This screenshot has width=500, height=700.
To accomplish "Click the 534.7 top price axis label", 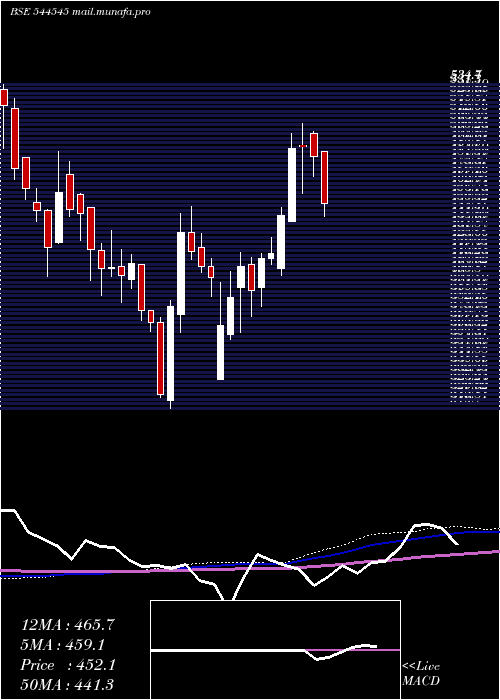I will pyautogui.click(x=467, y=75).
